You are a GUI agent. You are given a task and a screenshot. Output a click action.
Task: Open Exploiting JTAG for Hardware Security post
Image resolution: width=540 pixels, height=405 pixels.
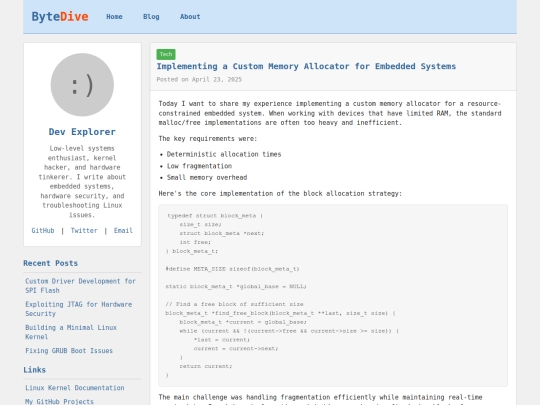(x=79, y=309)
